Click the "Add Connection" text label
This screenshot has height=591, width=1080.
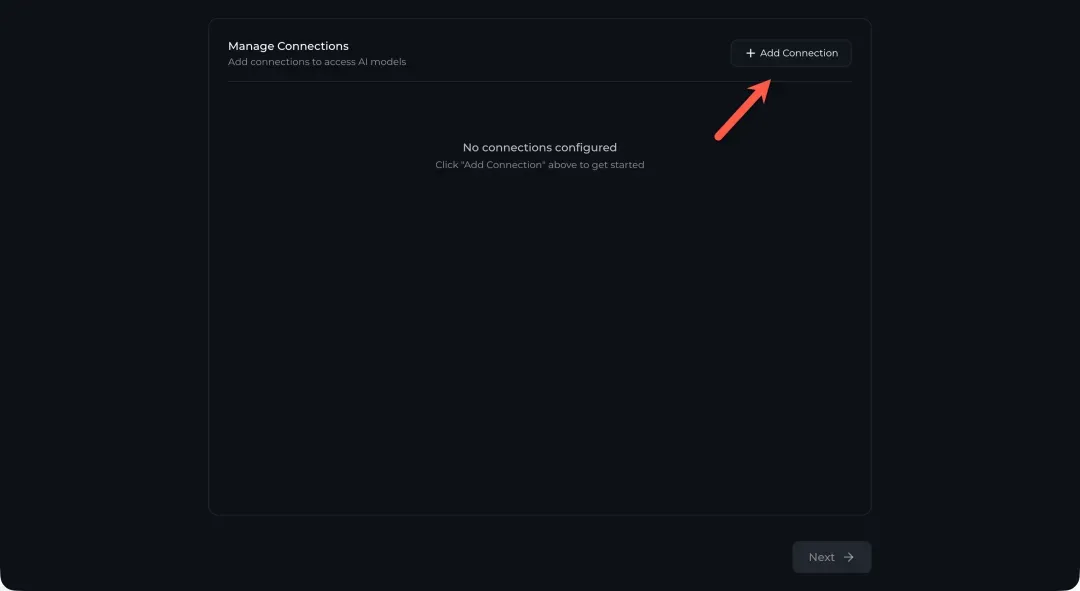coord(799,54)
